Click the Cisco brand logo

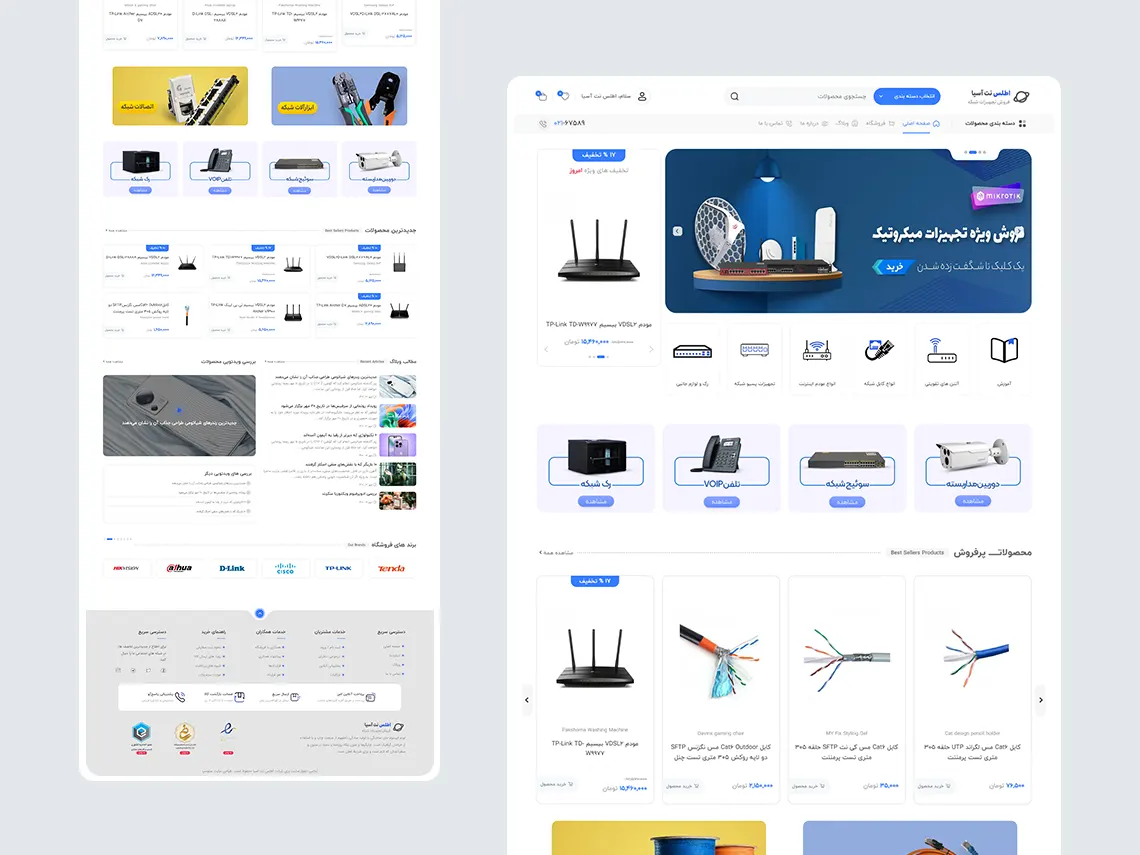[286, 568]
